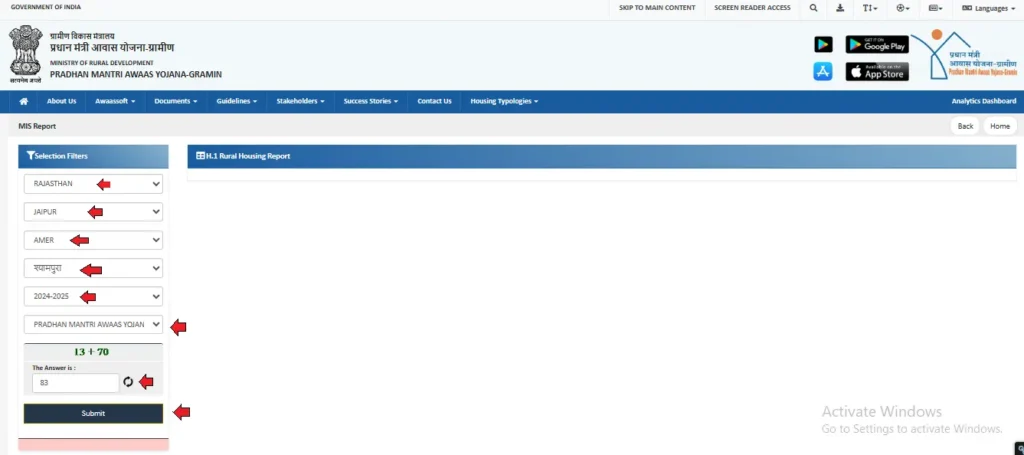Click Skip To Main Content link
Screen dimensions: 1024x455
click(657, 8)
